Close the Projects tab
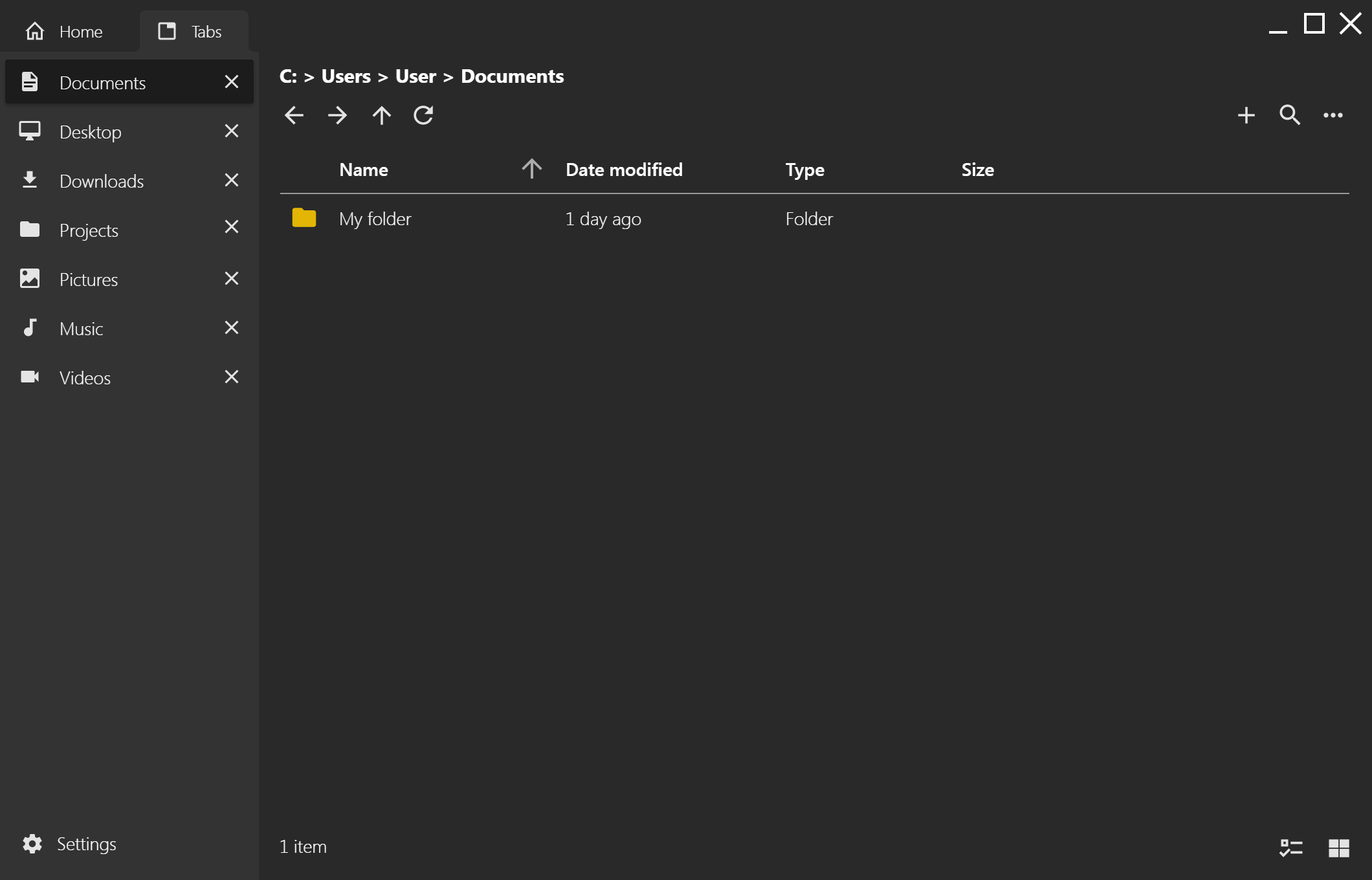 click(x=231, y=226)
